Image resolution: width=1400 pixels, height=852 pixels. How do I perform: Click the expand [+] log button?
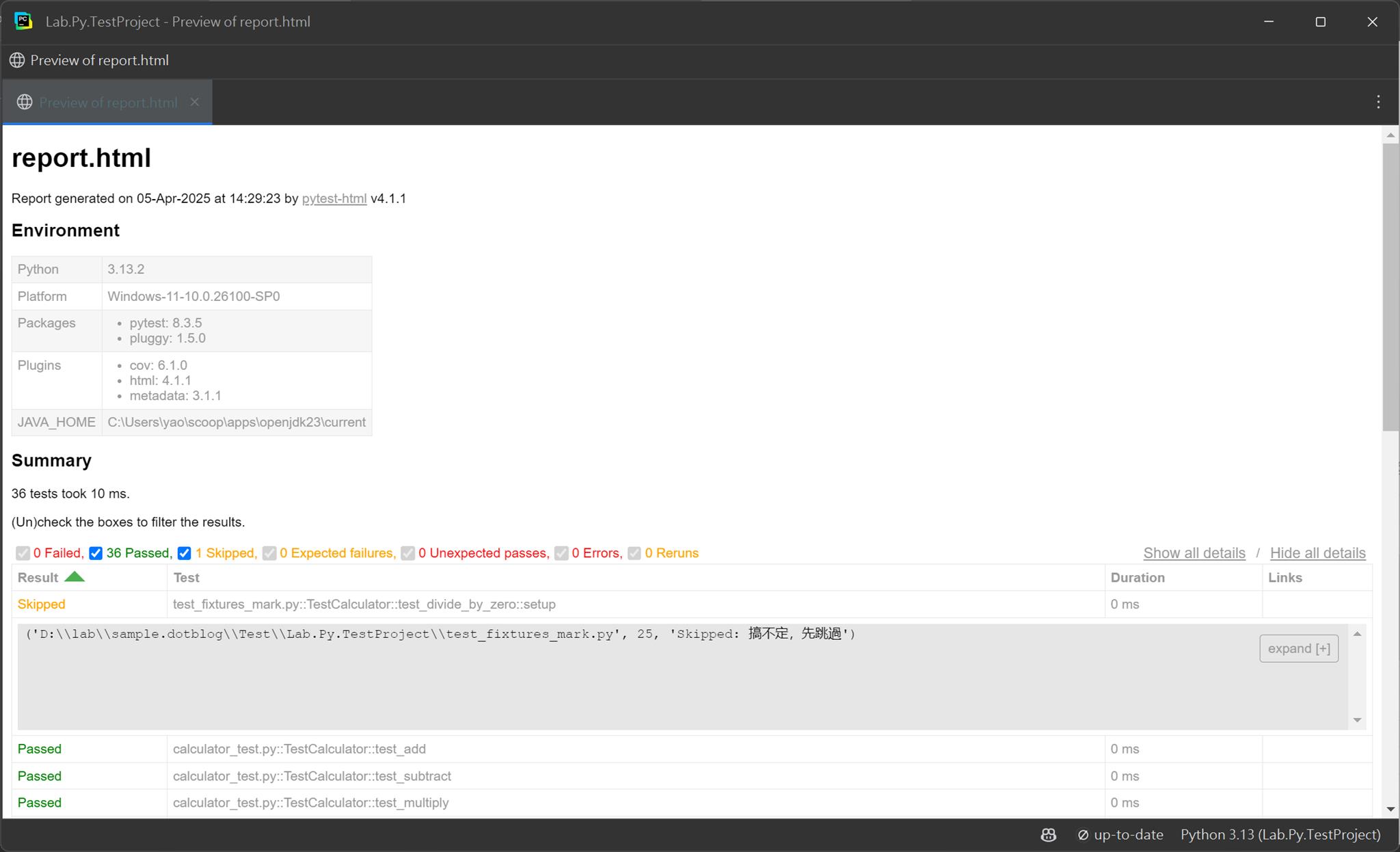(1298, 648)
